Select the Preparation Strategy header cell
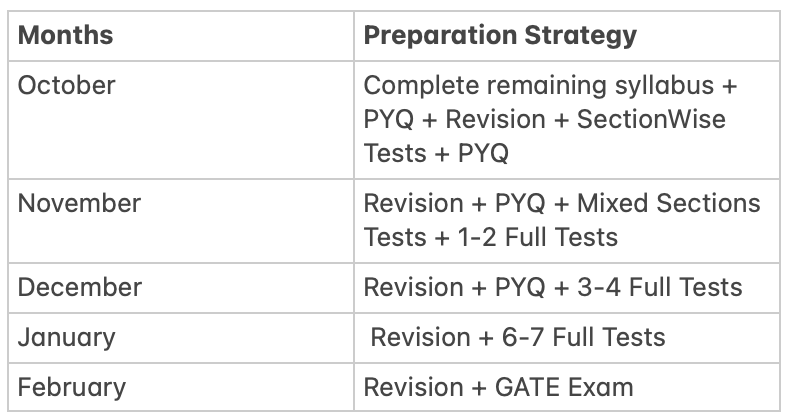Viewport: 792px width, 420px height. (500, 36)
